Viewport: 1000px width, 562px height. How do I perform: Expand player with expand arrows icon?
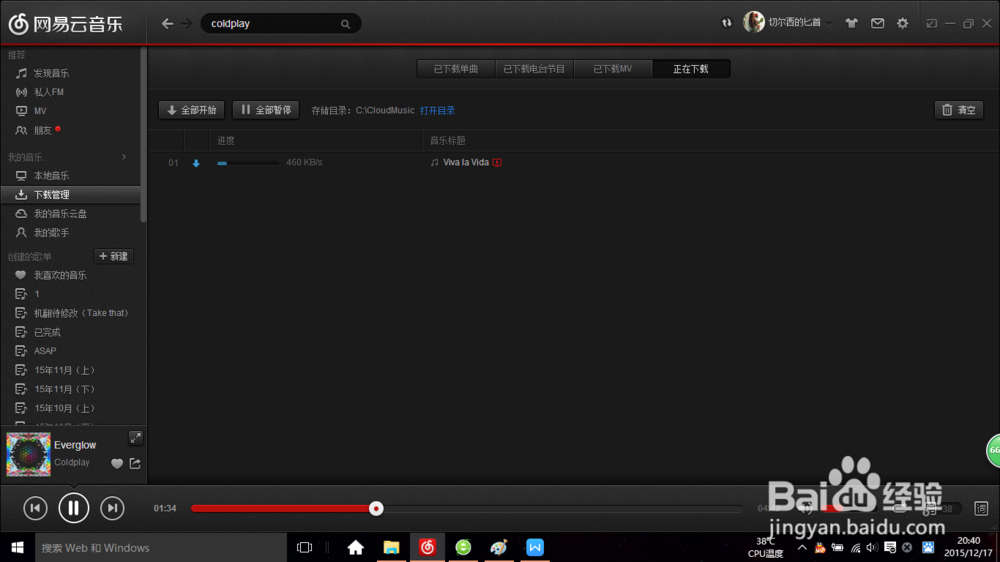pyautogui.click(x=136, y=438)
